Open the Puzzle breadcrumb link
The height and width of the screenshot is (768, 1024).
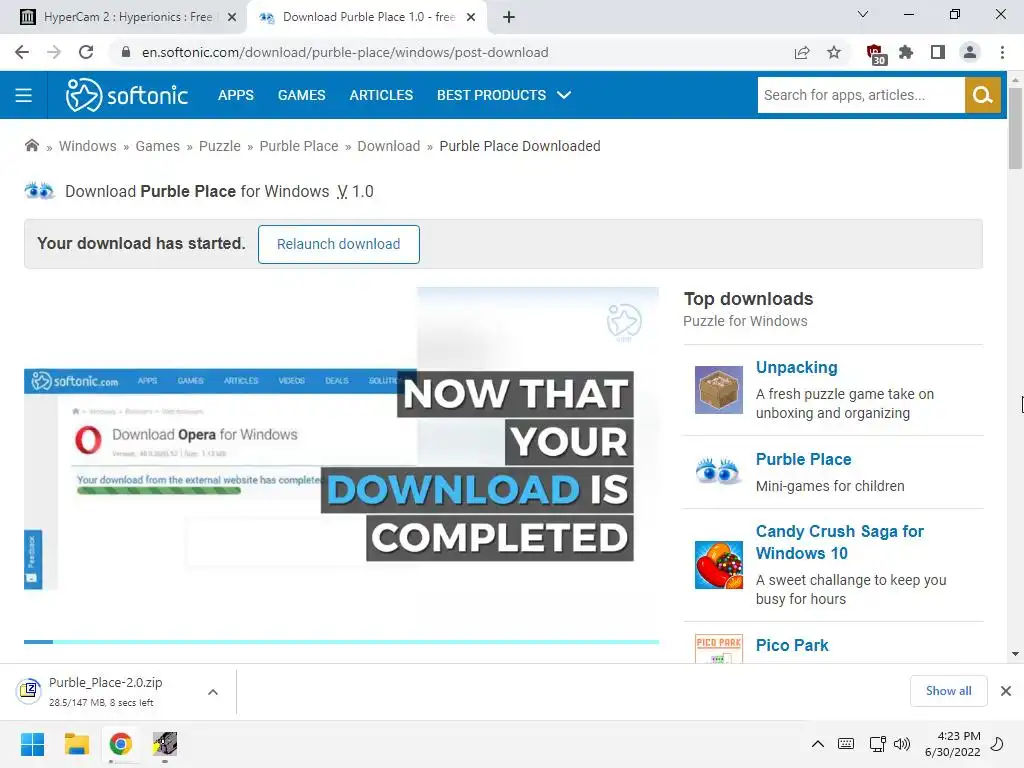click(x=219, y=146)
